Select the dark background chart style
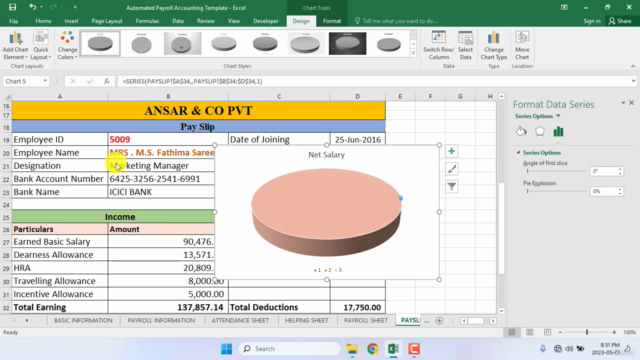 347,44
